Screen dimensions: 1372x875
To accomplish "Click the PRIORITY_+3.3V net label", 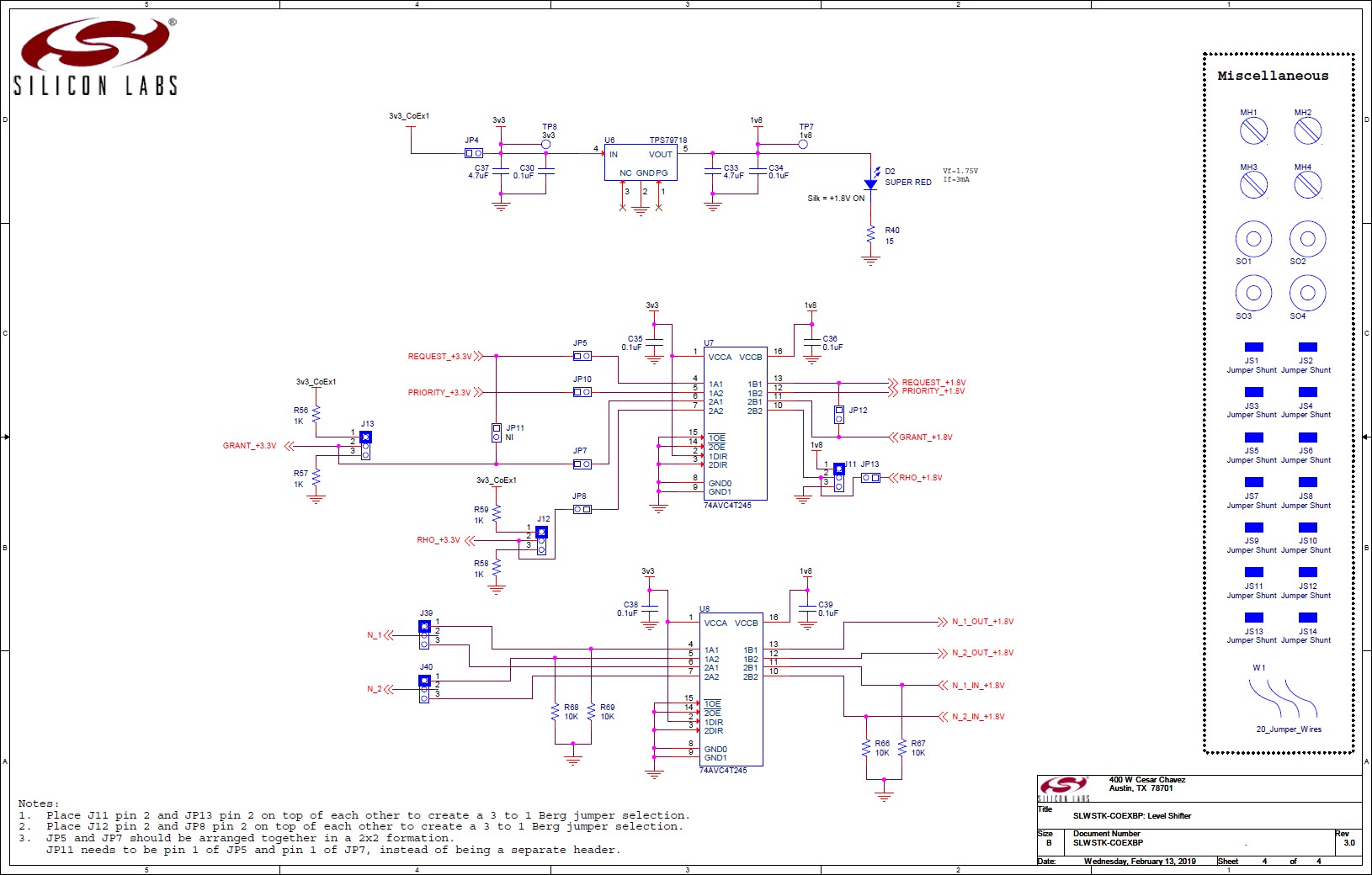I will pos(439,393).
